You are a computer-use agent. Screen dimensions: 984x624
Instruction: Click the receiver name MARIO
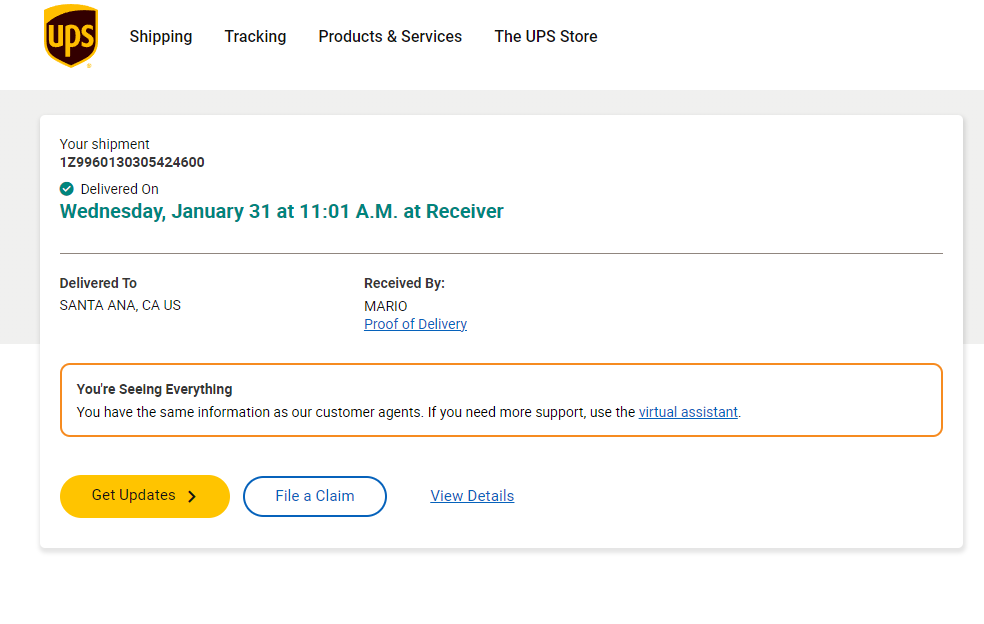(385, 306)
